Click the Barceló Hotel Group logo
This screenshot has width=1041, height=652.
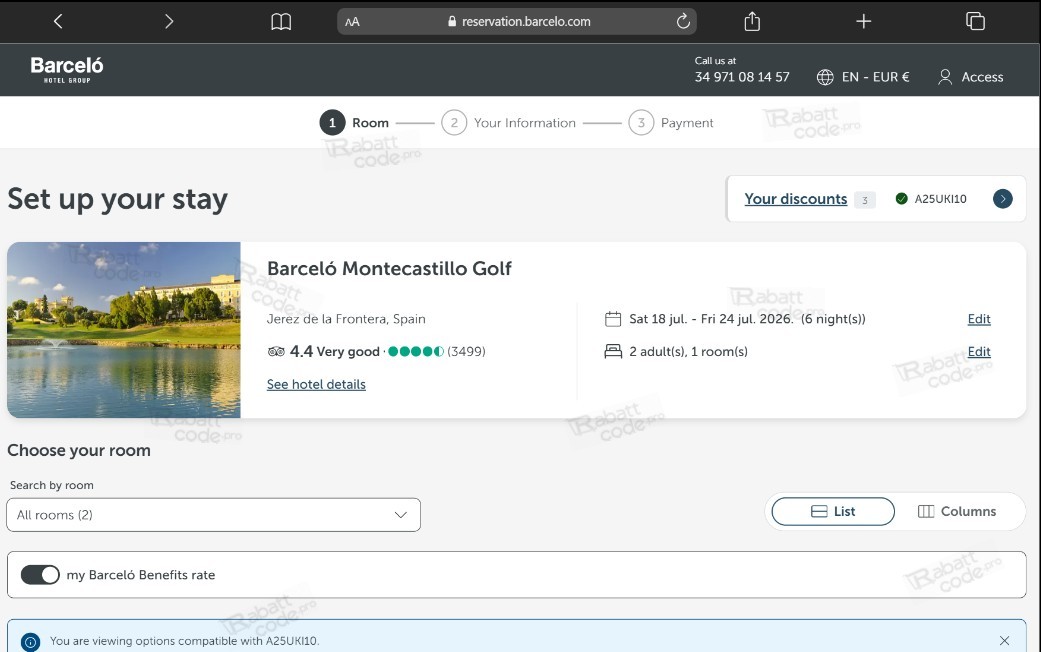pyautogui.click(x=67, y=70)
